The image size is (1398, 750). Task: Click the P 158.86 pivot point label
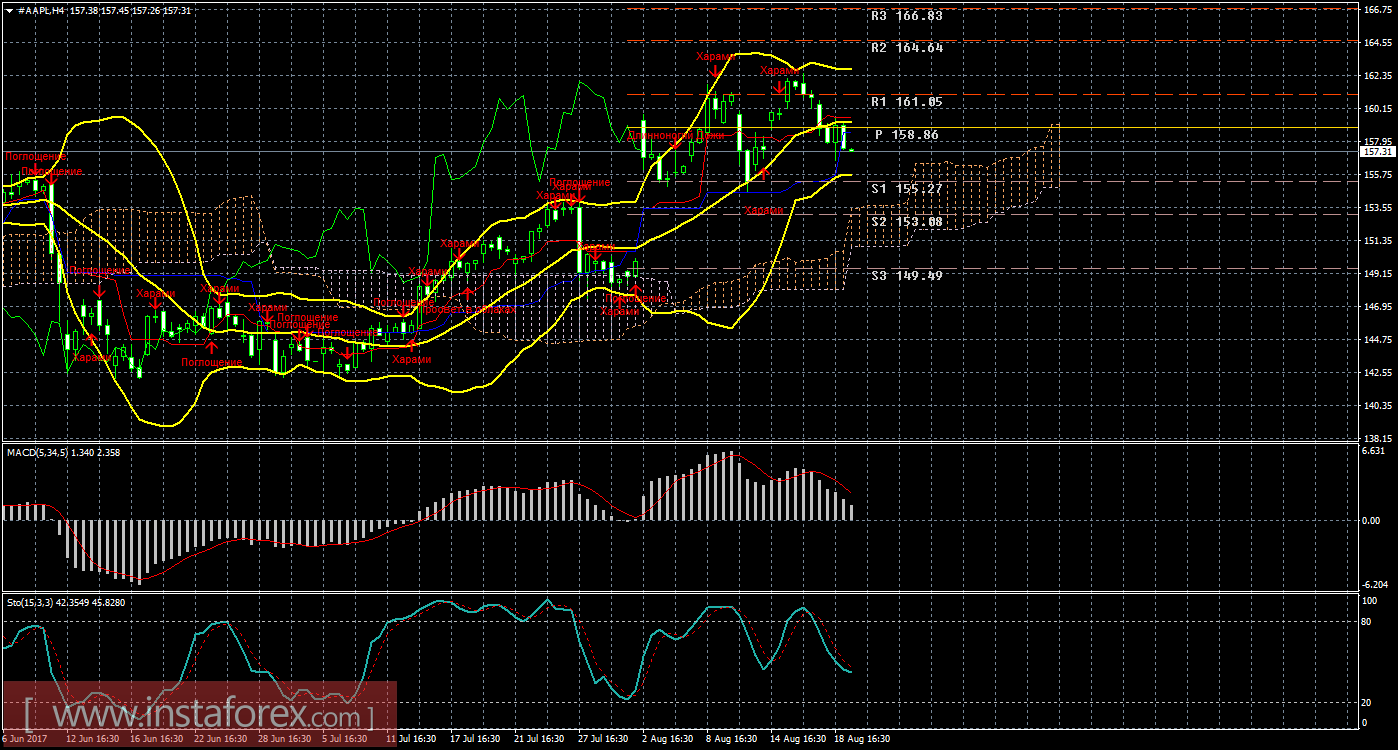click(906, 134)
